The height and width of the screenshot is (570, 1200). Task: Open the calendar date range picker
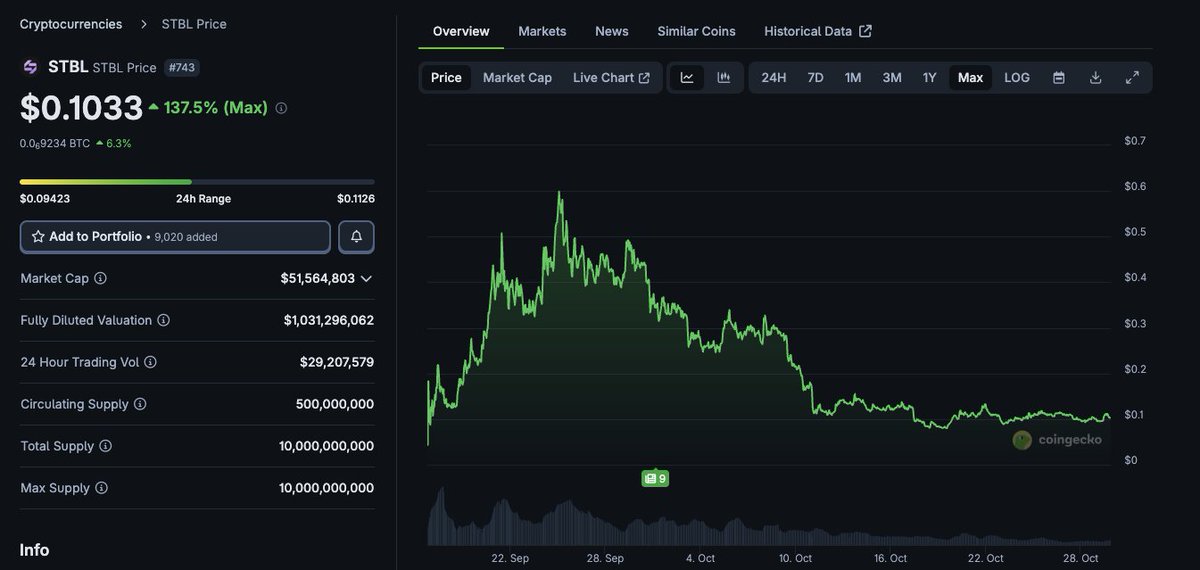click(1059, 78)
